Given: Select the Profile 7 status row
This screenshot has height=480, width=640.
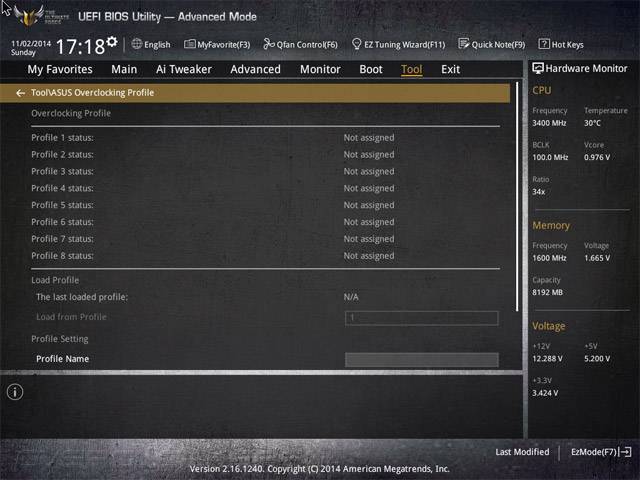Looking at the screenshot, I should pos(265,239).
